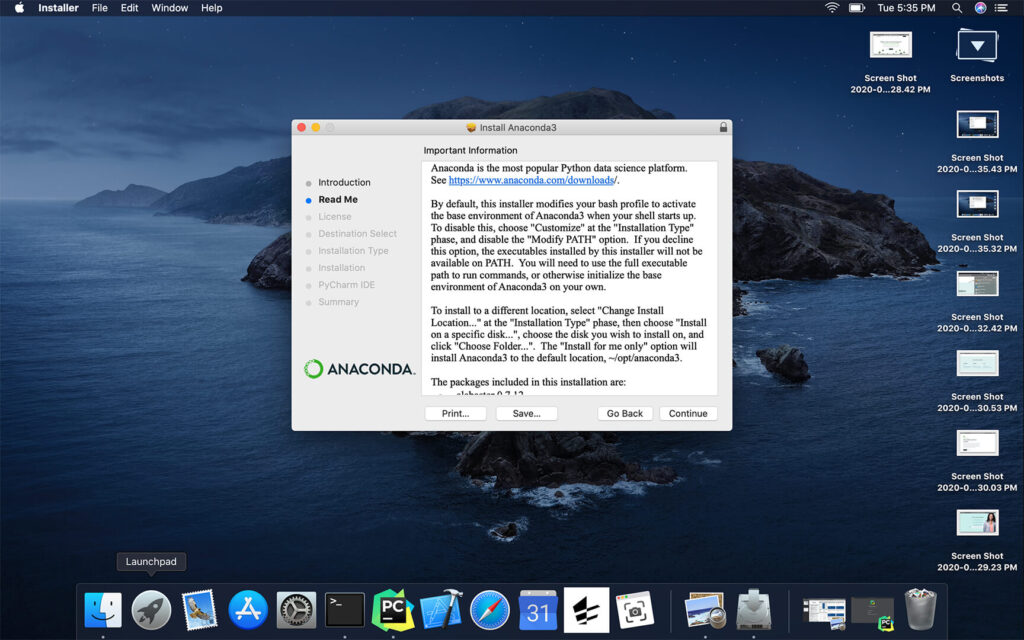Open the Installer app menu
The image size is (1024, 640).
(58, 8)
